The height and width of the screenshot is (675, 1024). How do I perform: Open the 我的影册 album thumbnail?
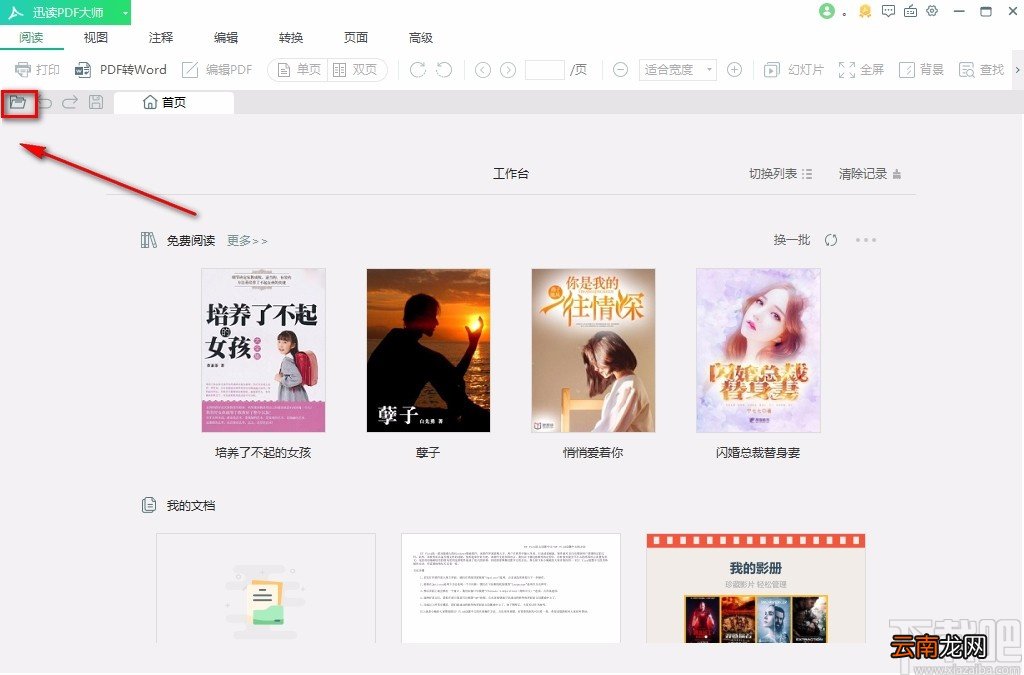tap(756, 588)
